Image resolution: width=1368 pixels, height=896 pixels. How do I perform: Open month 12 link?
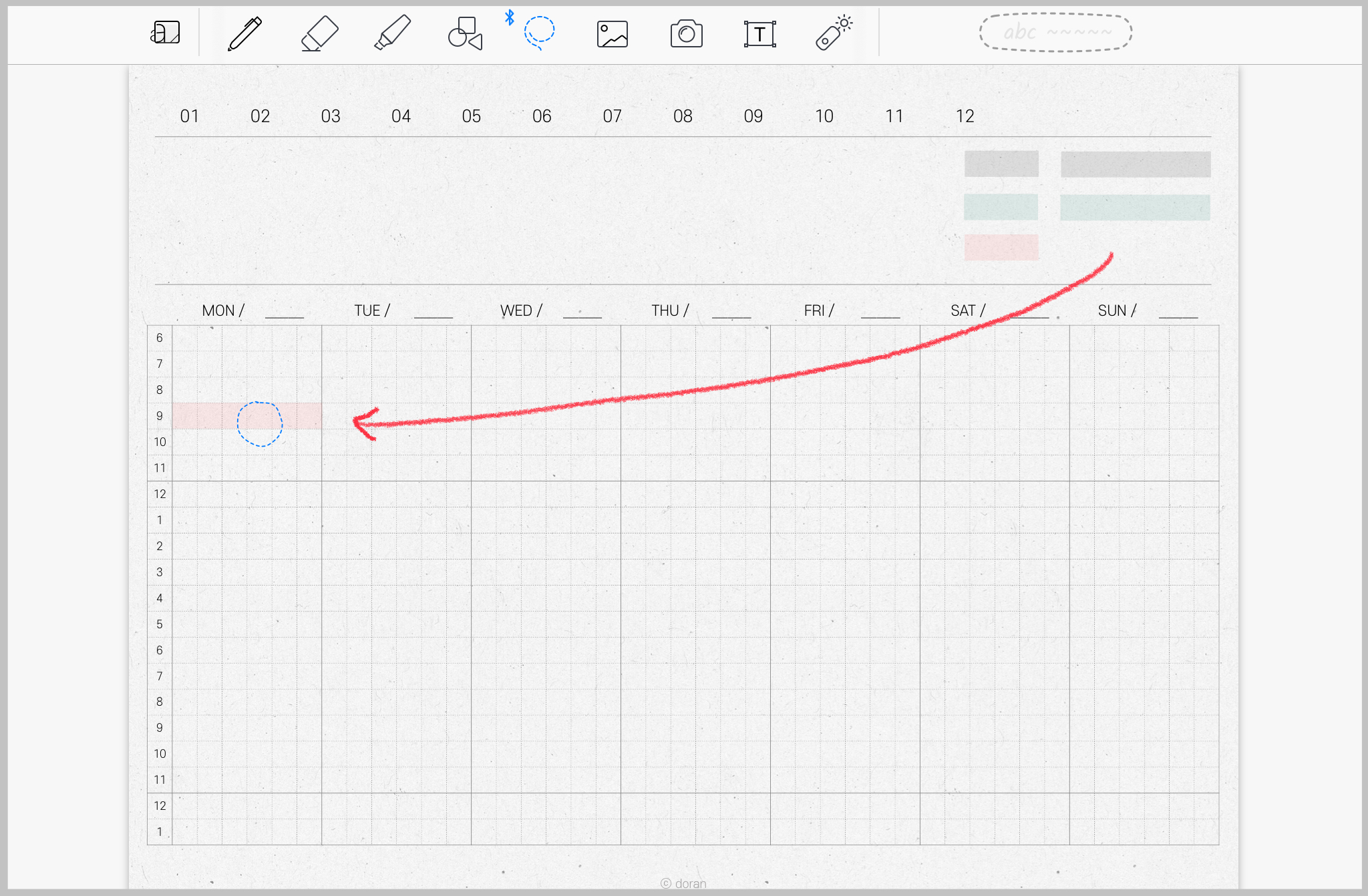(965, 116)
